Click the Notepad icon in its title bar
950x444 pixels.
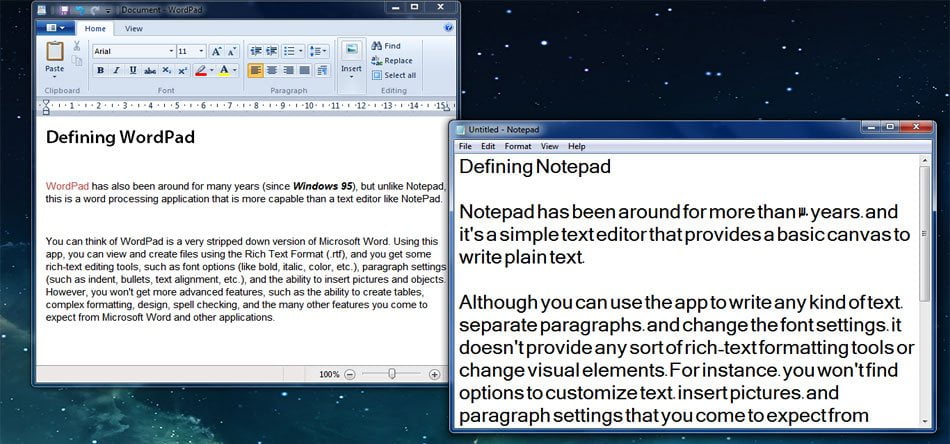(x=460, y=130)
